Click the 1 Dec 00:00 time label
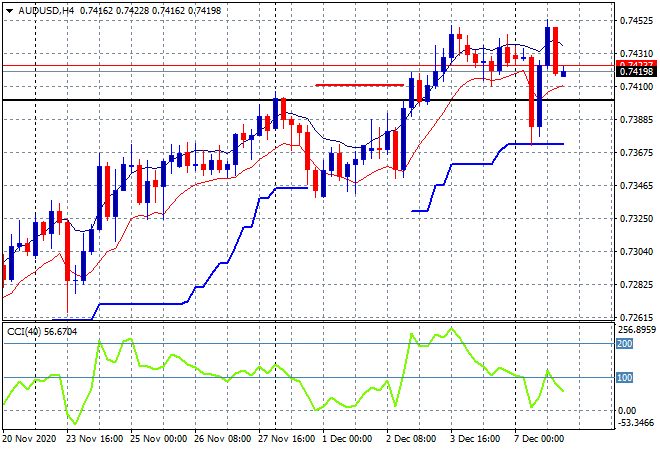Screen dimensions: 660x450 tap(347, 439)
